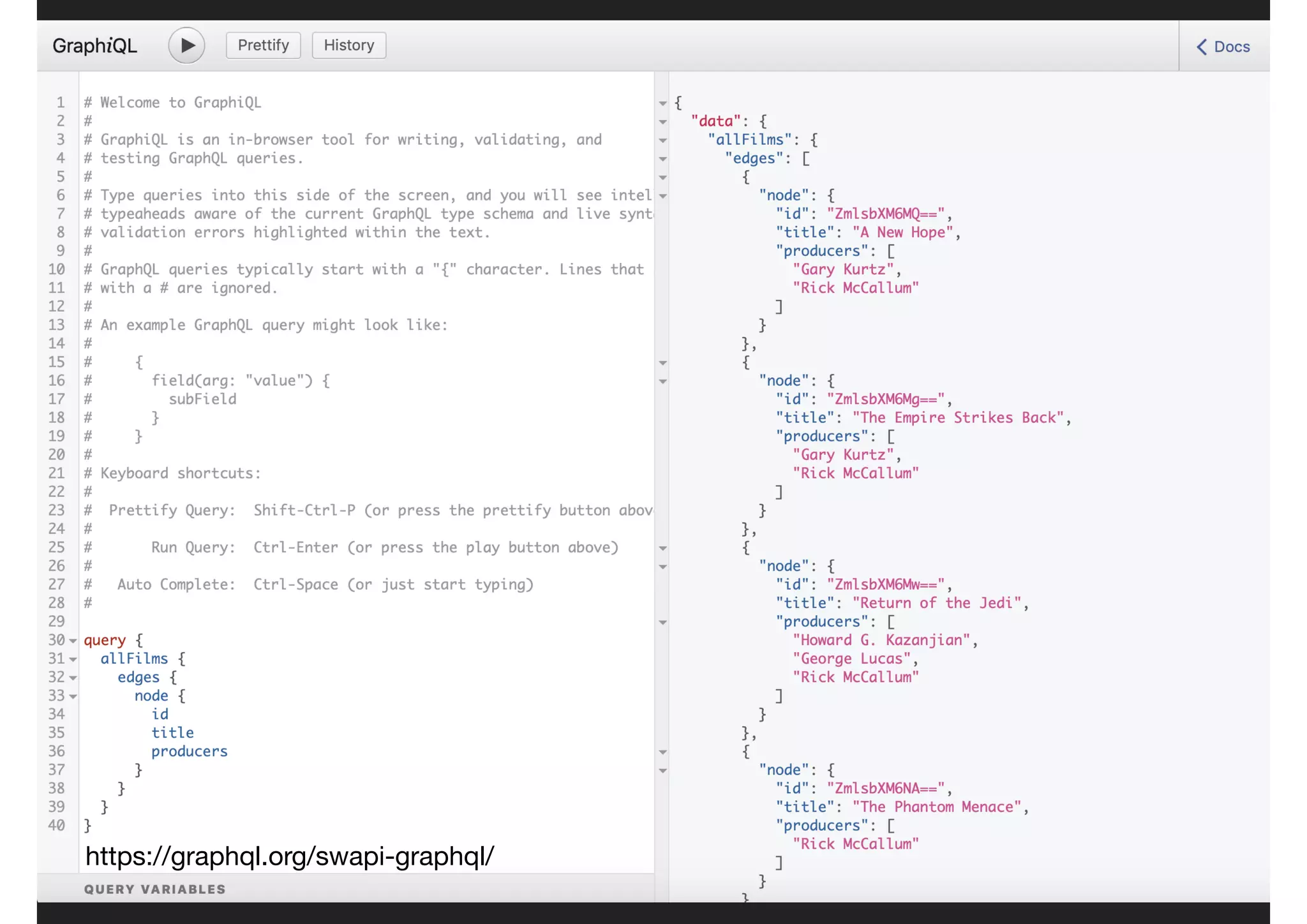Image resolution: width=1307 pixels, height=924 pixels.
Task: Click "George Lucas" in the results
Action: click(851, 659)
